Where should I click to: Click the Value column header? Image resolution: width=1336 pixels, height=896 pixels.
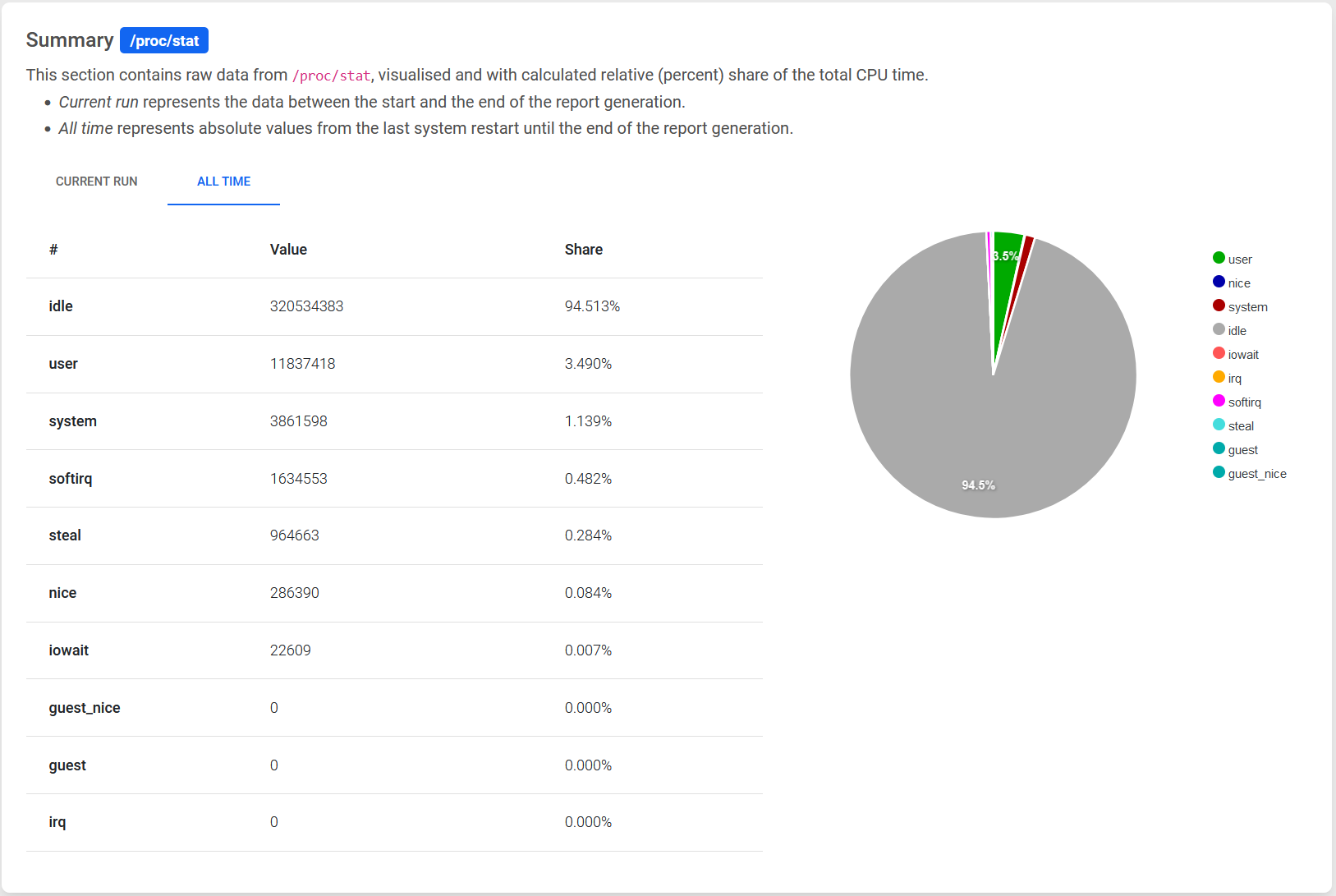288,250
